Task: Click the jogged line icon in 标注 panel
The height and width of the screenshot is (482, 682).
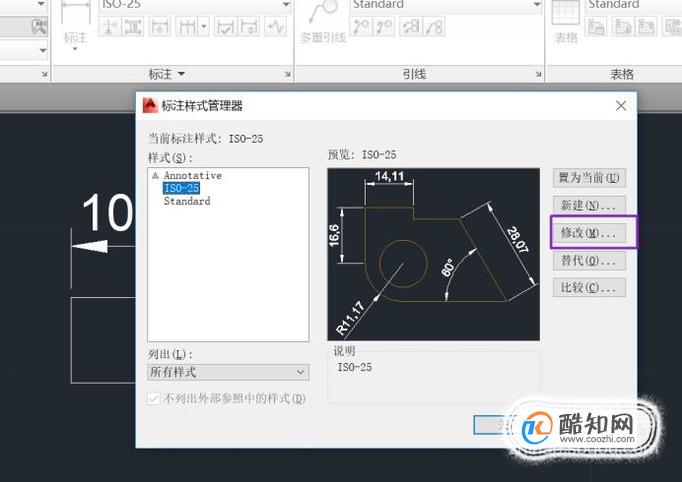Action: tap(276, 27)
